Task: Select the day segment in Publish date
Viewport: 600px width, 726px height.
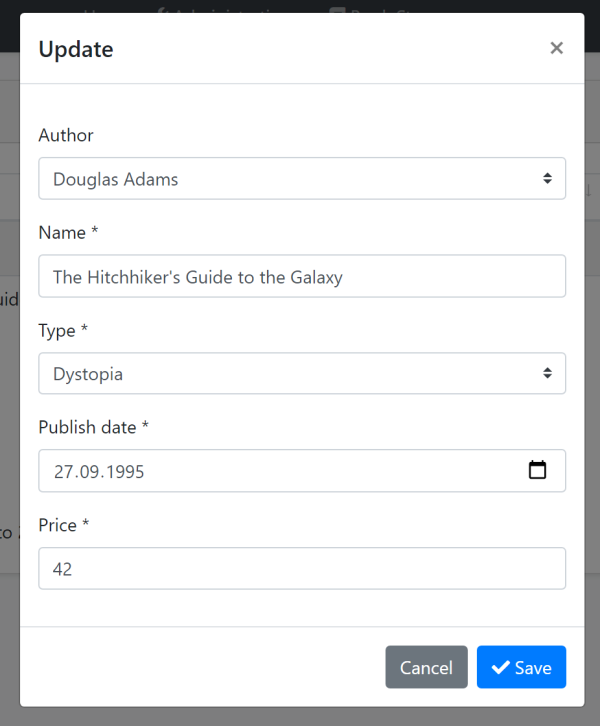Action: (x=63, y=471)
